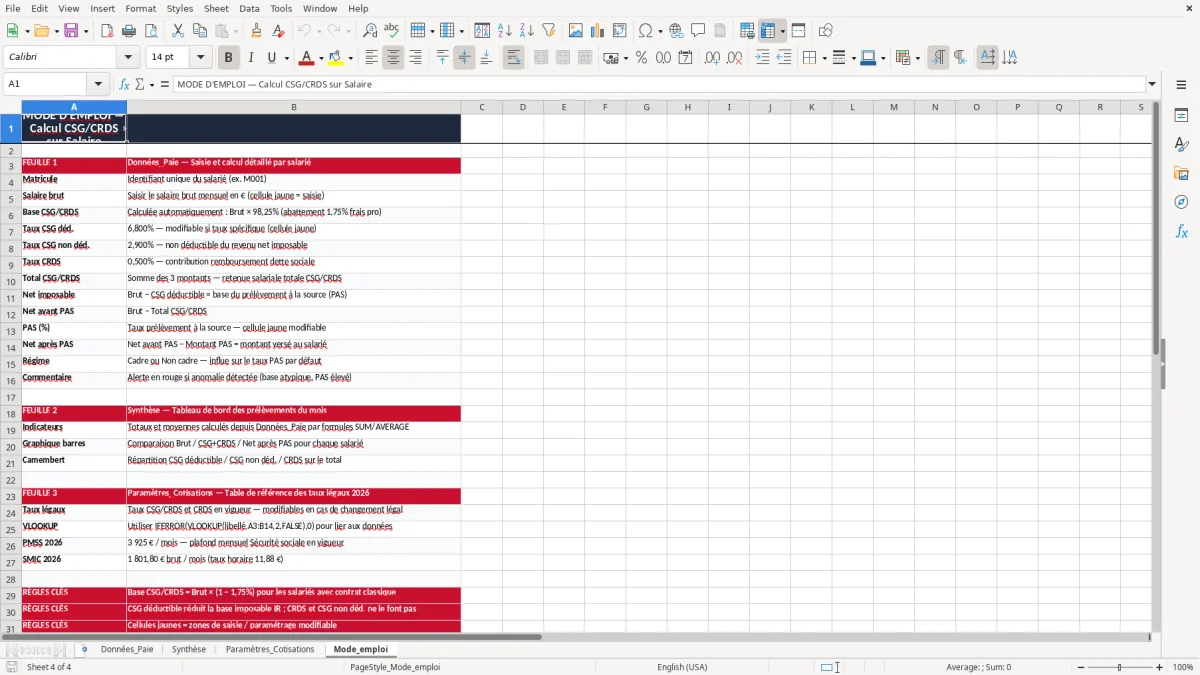Click the zoom slider in status bar
This screenshot has height=675, width=1200.
(x=1119, y=667)
